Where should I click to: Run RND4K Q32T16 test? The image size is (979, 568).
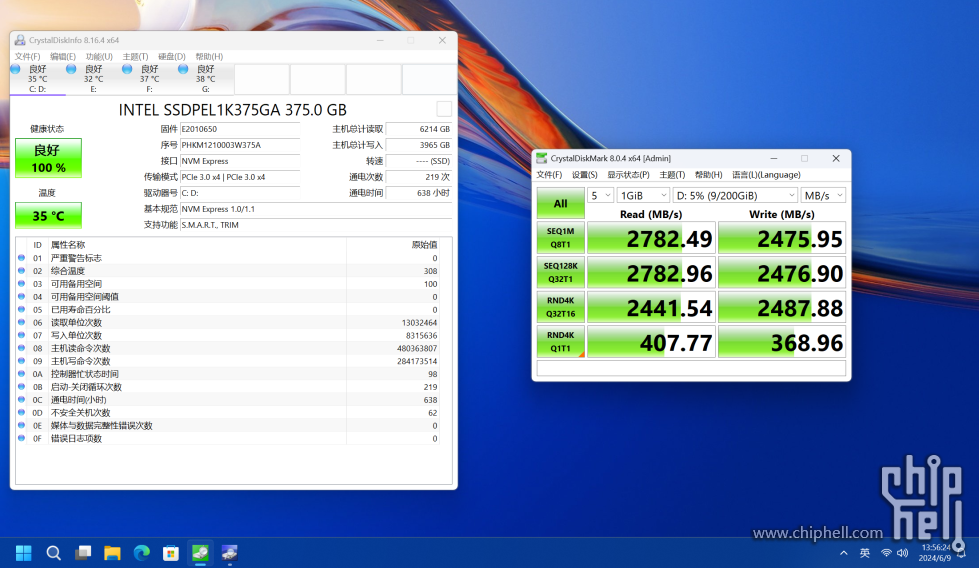click(x=561, y=307)
